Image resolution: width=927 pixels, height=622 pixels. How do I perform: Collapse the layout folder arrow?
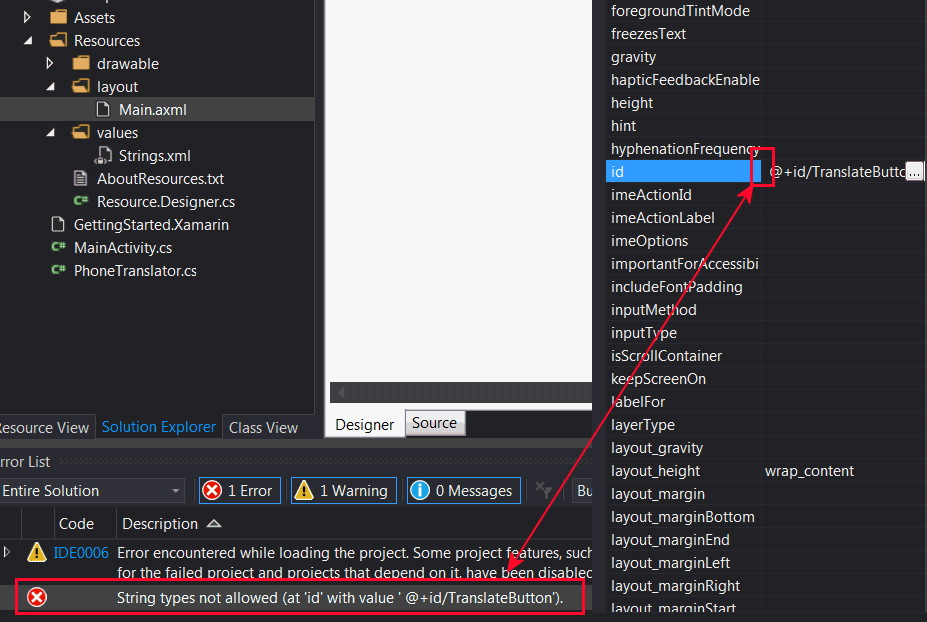click(51, 86)
